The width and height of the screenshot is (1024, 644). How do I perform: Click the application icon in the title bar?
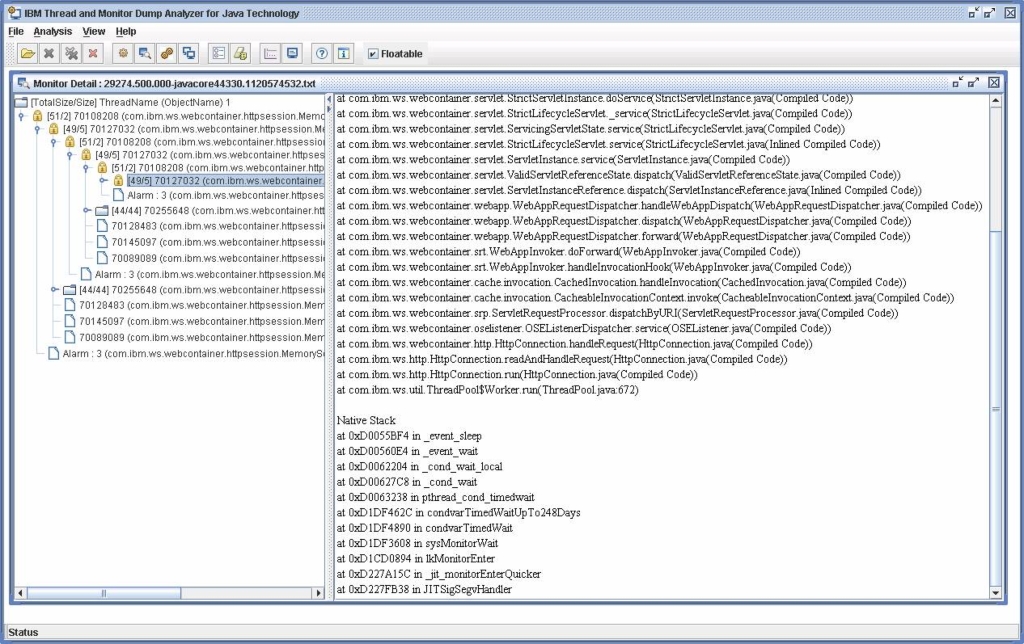[x=13, y=12]
